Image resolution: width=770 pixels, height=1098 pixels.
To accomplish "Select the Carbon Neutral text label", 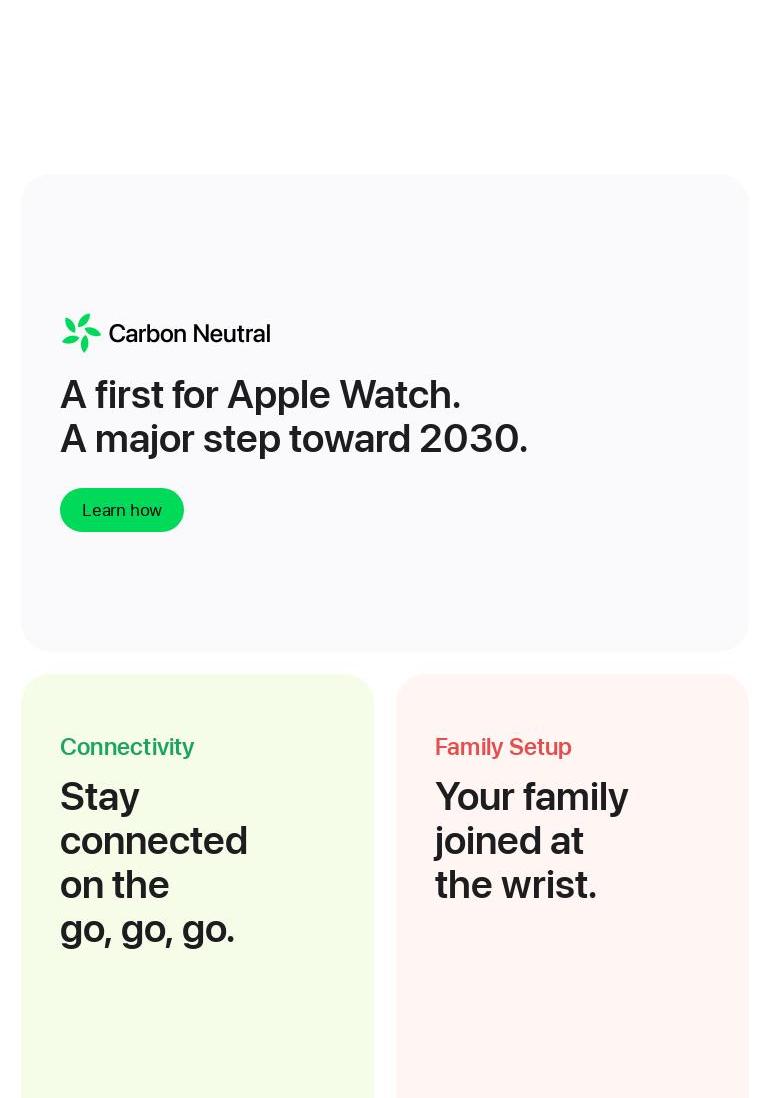I will [x=189, y=333].
